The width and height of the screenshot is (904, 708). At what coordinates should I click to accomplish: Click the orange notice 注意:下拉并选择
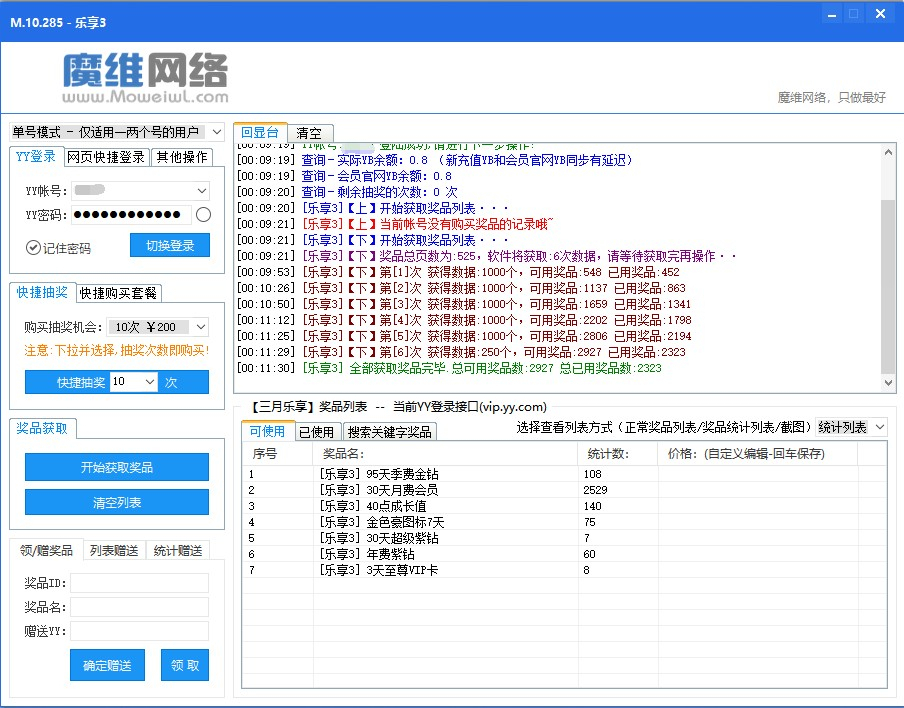point(116,350)
